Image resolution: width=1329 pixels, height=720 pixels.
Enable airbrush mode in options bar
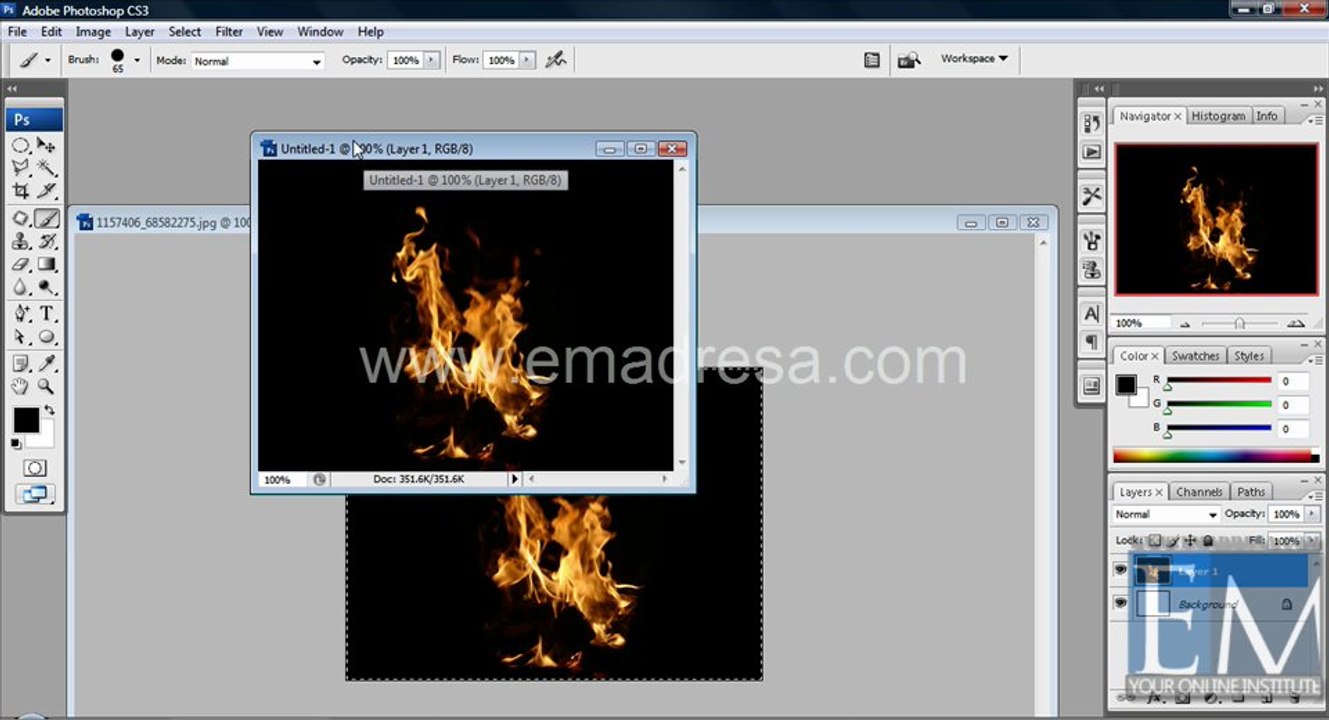[556, 60]
